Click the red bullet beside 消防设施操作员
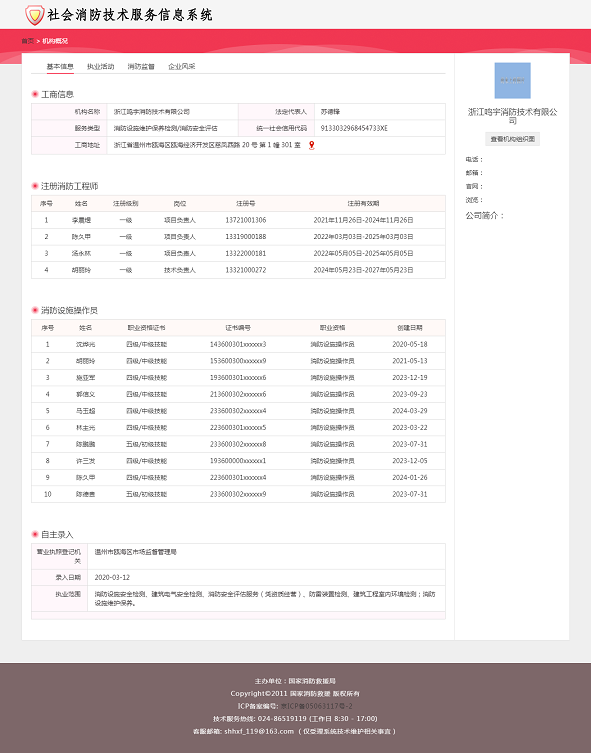Viewport: 591px width, 753px height. pyautogui.click(x=35, y=310)
